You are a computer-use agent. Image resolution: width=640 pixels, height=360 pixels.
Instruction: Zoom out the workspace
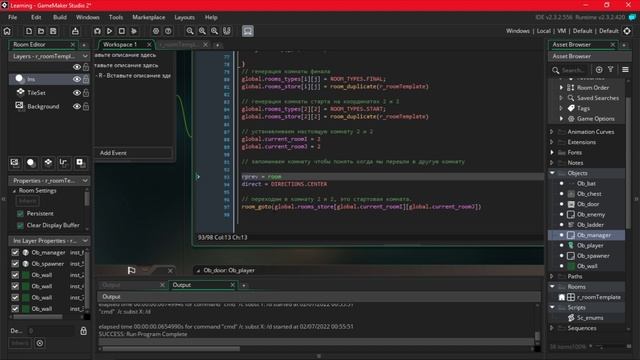190,31
